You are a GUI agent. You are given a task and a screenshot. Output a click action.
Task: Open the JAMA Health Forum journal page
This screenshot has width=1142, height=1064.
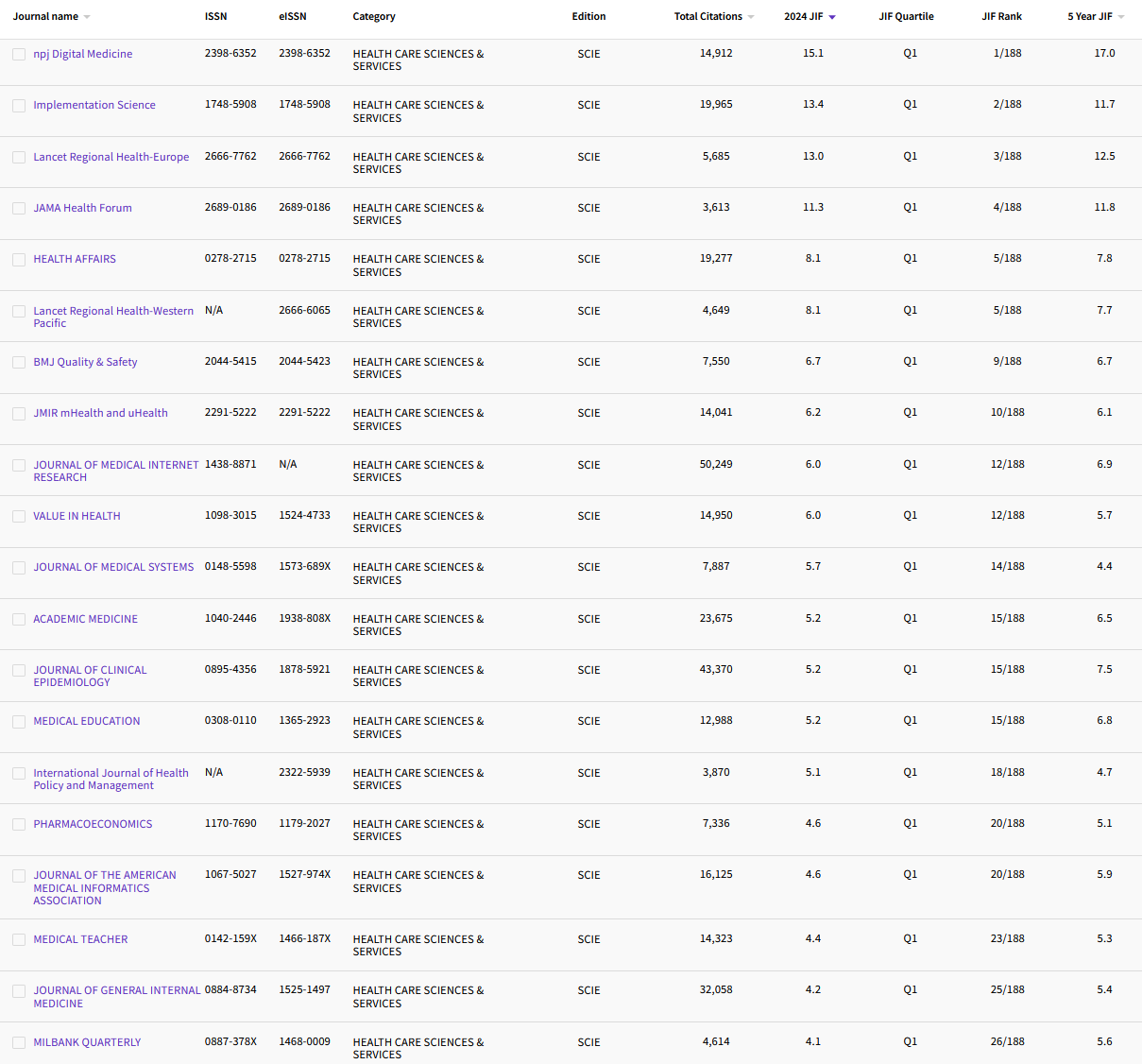82,208
